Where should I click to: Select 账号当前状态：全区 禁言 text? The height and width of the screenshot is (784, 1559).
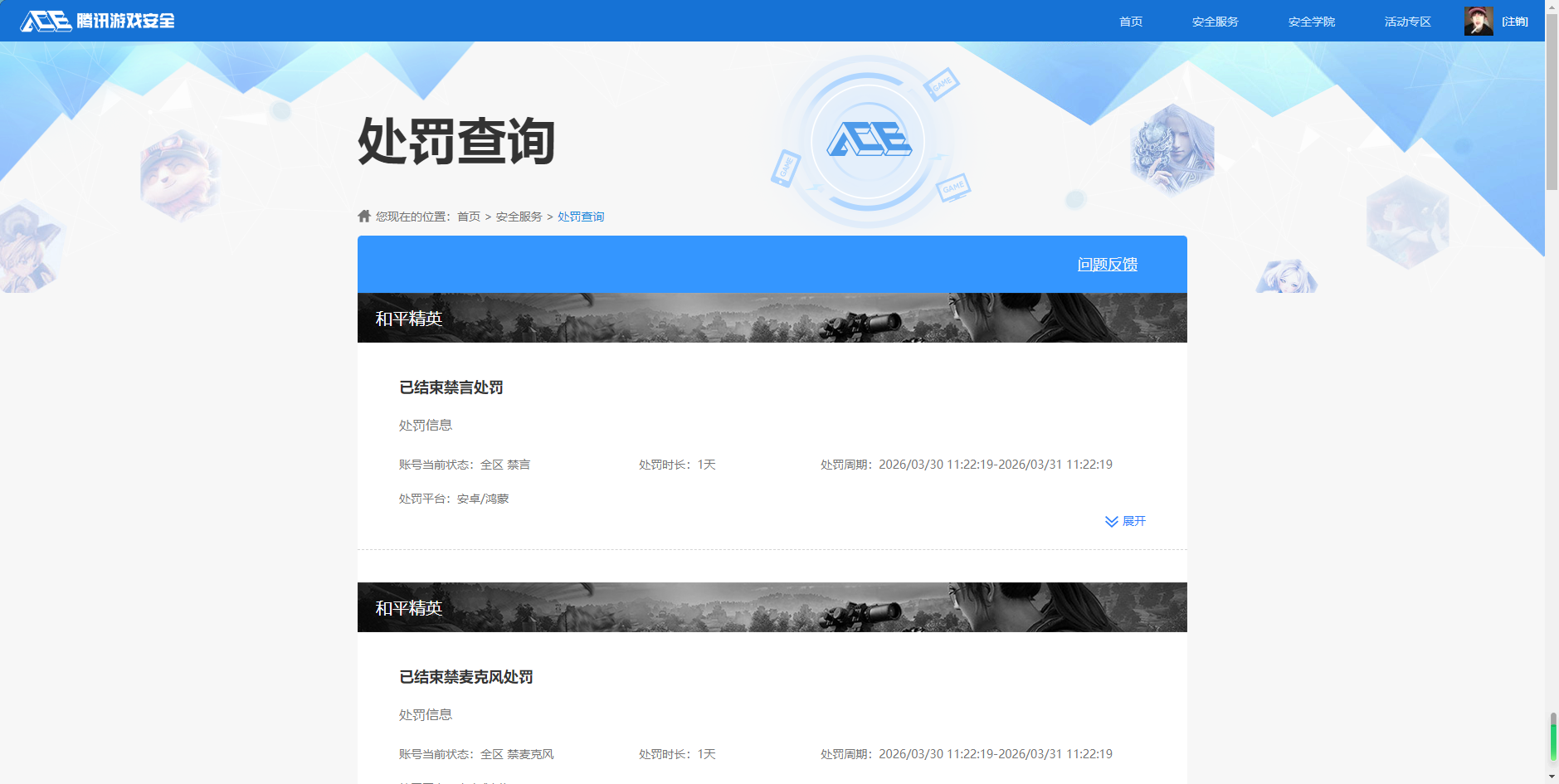[x=465, y=465]
